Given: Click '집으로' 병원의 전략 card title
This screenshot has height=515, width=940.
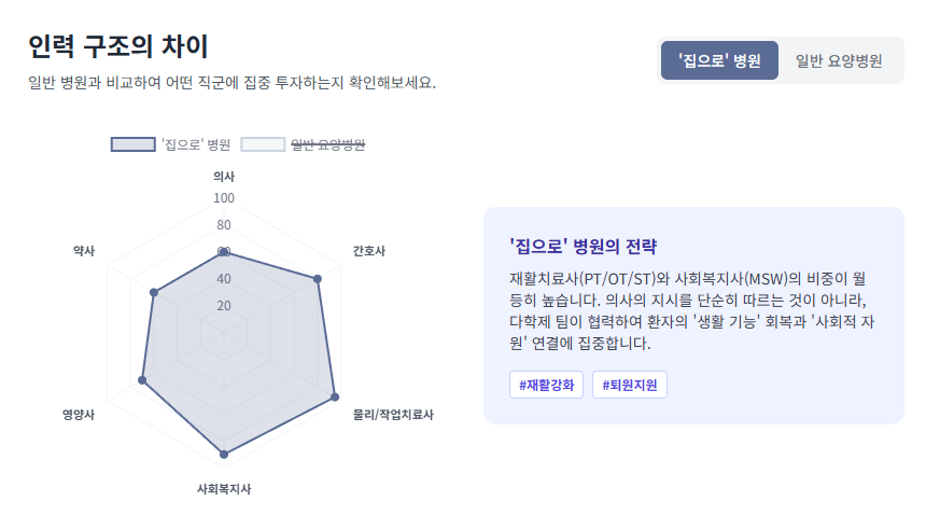Looking at the screenshot, I should click(583, 246).
